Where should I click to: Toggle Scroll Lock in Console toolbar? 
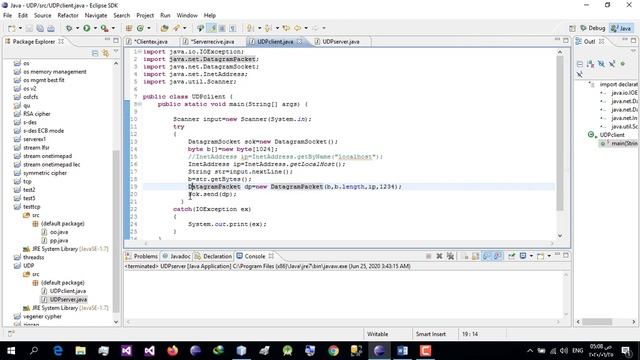pos(476,256)
